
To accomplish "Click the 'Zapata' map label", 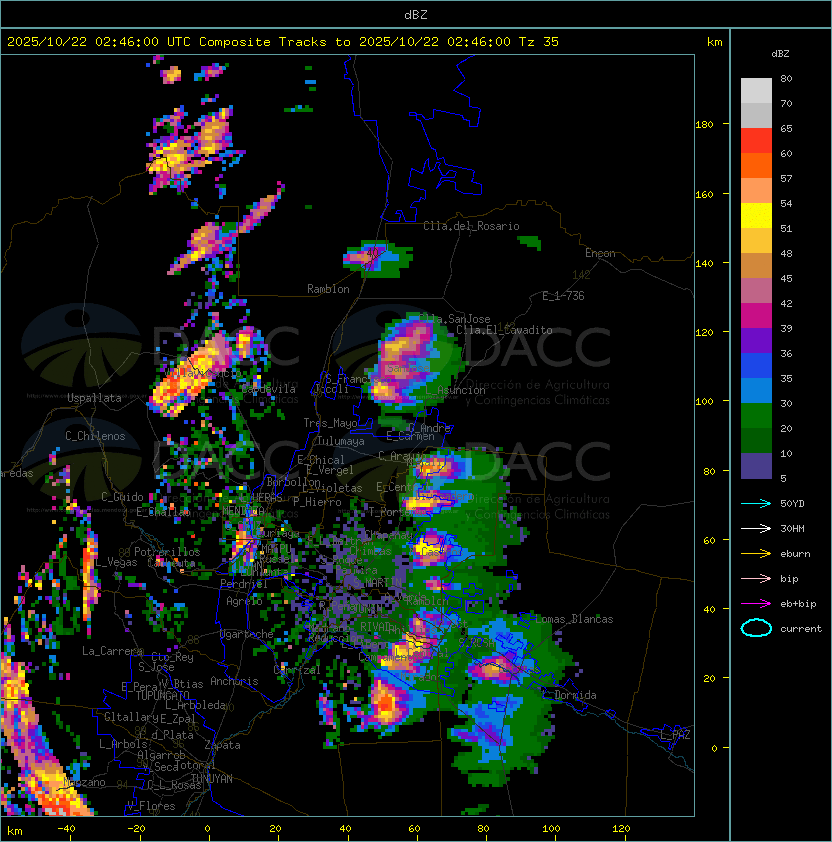I will pos(222,745).
